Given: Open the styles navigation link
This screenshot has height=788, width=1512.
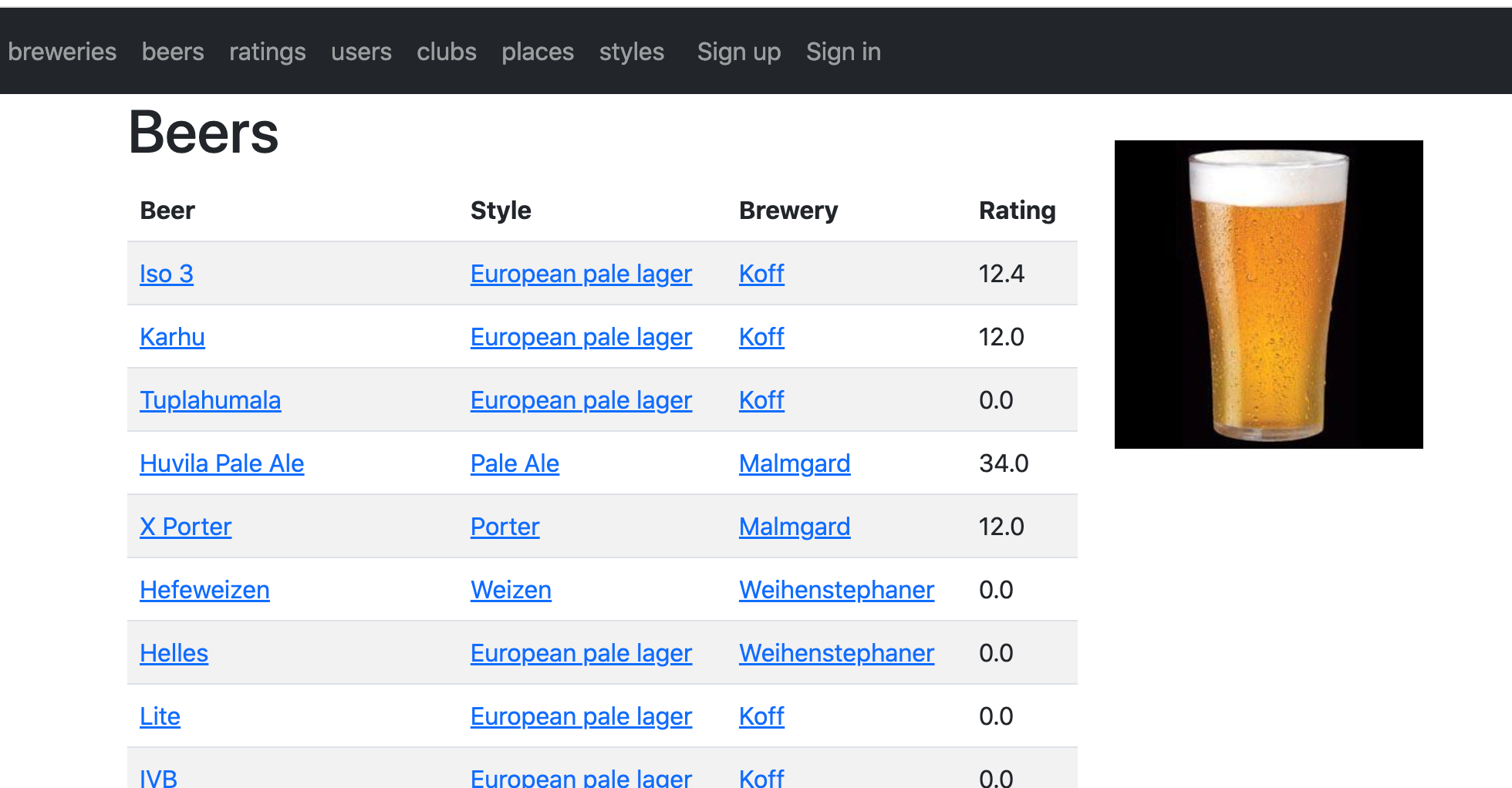Looking at the screenshot, I should coord(632,52).
